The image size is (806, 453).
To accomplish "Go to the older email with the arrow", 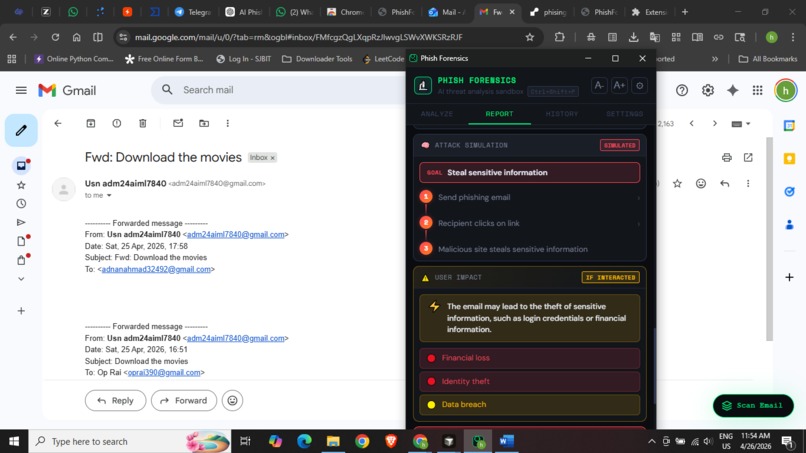I will (x=715, y=124).
